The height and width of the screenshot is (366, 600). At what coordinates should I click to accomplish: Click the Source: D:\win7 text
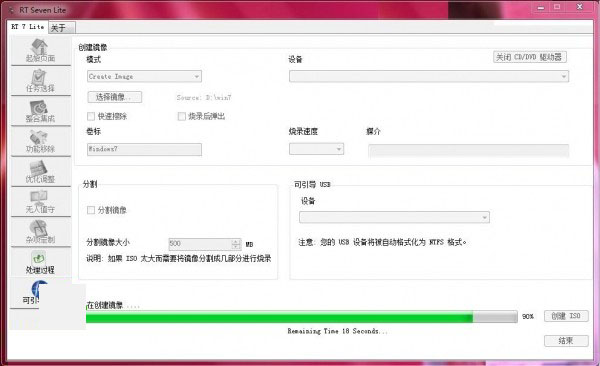click(x=204, y=98)
